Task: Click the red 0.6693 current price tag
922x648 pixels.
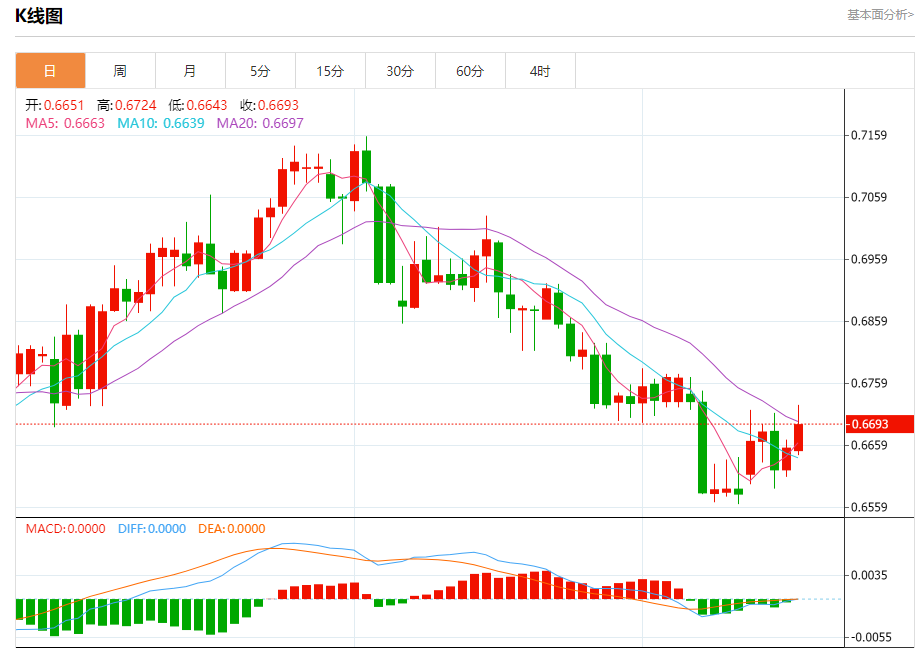Action: [880, 424]
